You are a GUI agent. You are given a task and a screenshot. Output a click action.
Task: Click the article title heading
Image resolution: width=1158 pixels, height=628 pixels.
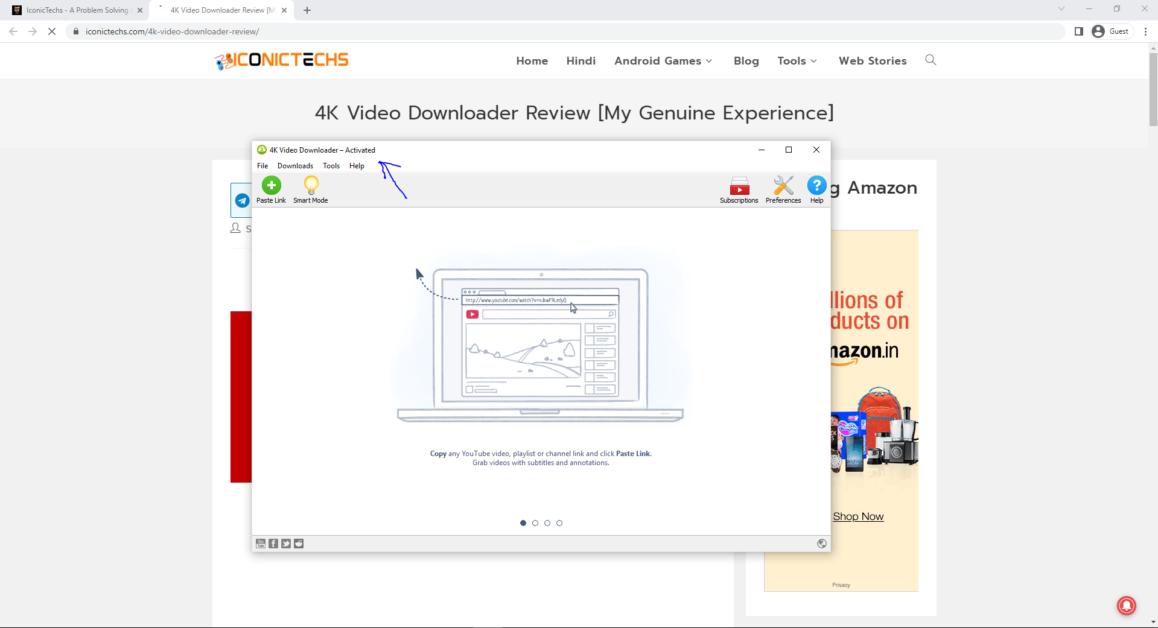pyautogui.click(x=574, y=113)
